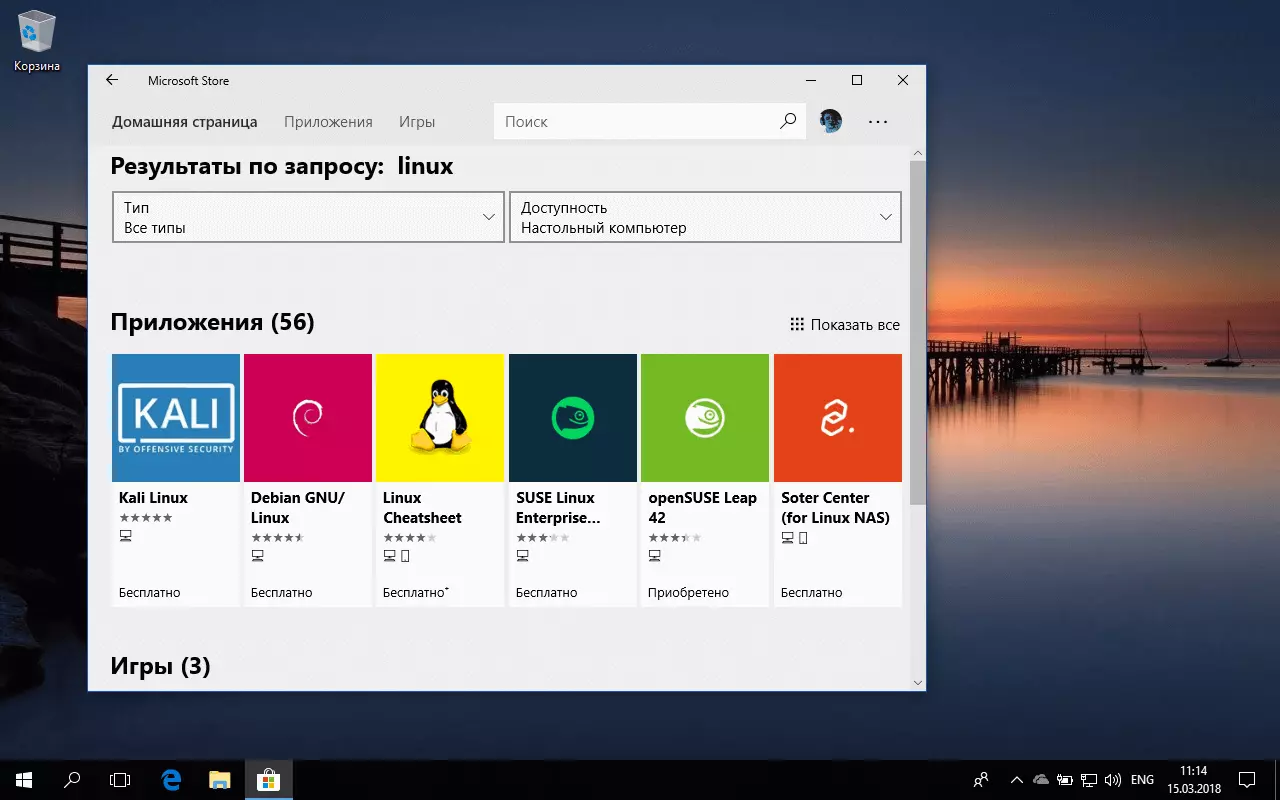The image size is (1280, 800).
Task: Click the Debian GNU/Linux app name
Action: 298,508
